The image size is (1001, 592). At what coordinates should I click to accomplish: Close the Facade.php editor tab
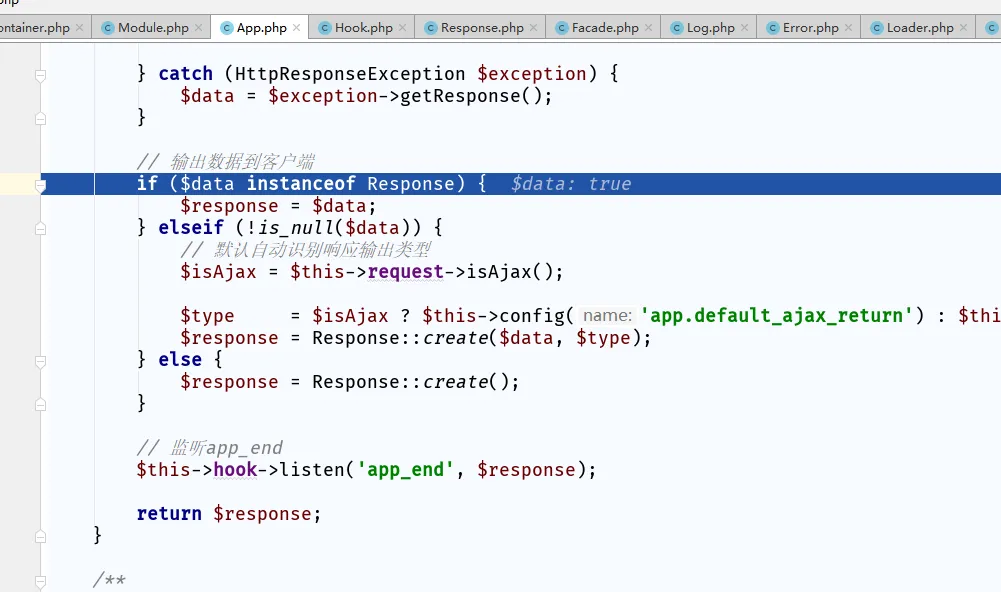coord(649,28)
